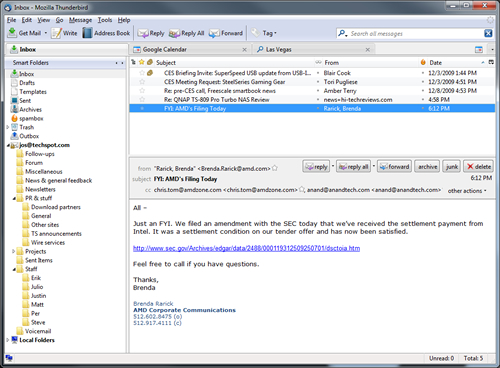Close the Las Vegas tab
The height and width of the screenshot is (368, 500).
point(368,50)
